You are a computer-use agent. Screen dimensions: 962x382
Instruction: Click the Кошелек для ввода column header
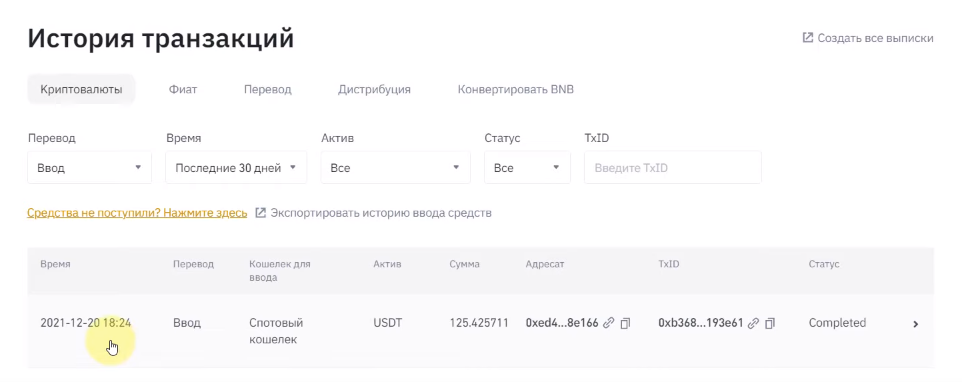[280, 271]
